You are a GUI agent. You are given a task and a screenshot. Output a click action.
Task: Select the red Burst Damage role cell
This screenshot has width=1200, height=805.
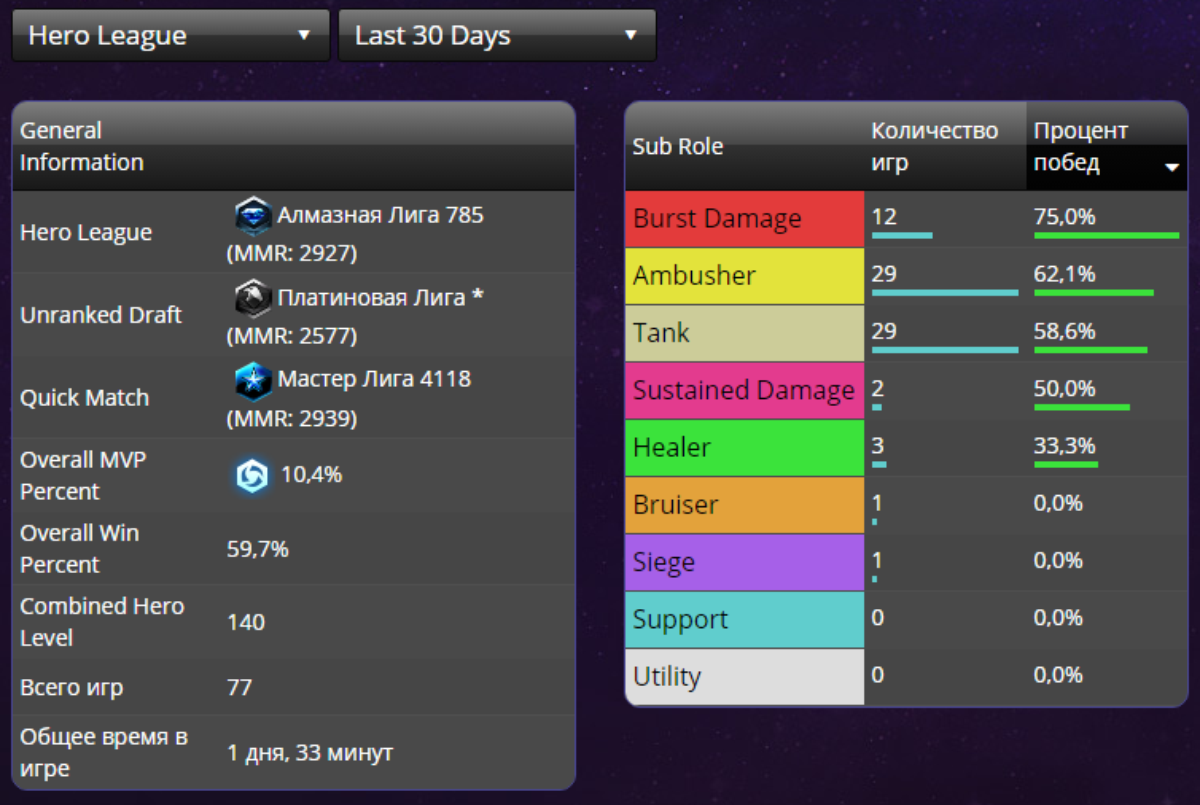[744, 219]
